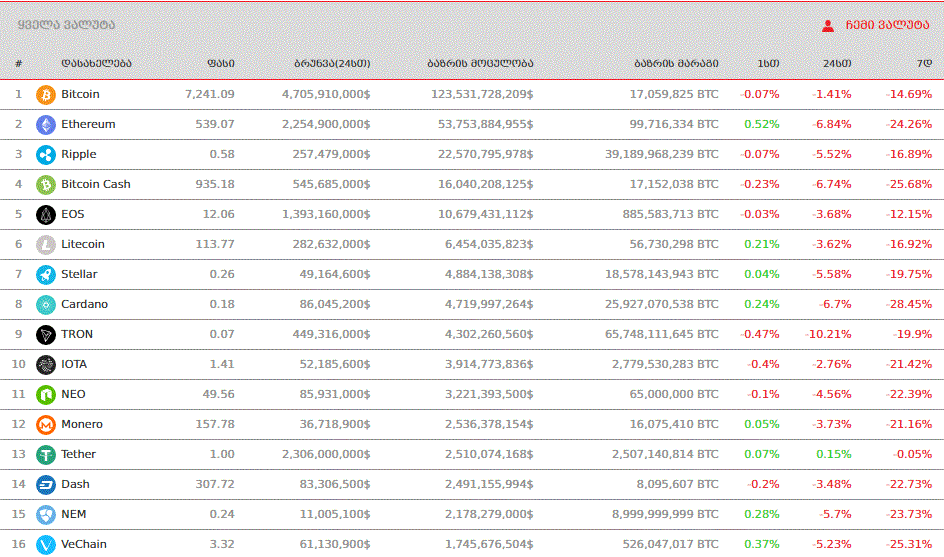Open the Cardano currency link
Screen dimensions: 944x557
click(84, 304)
